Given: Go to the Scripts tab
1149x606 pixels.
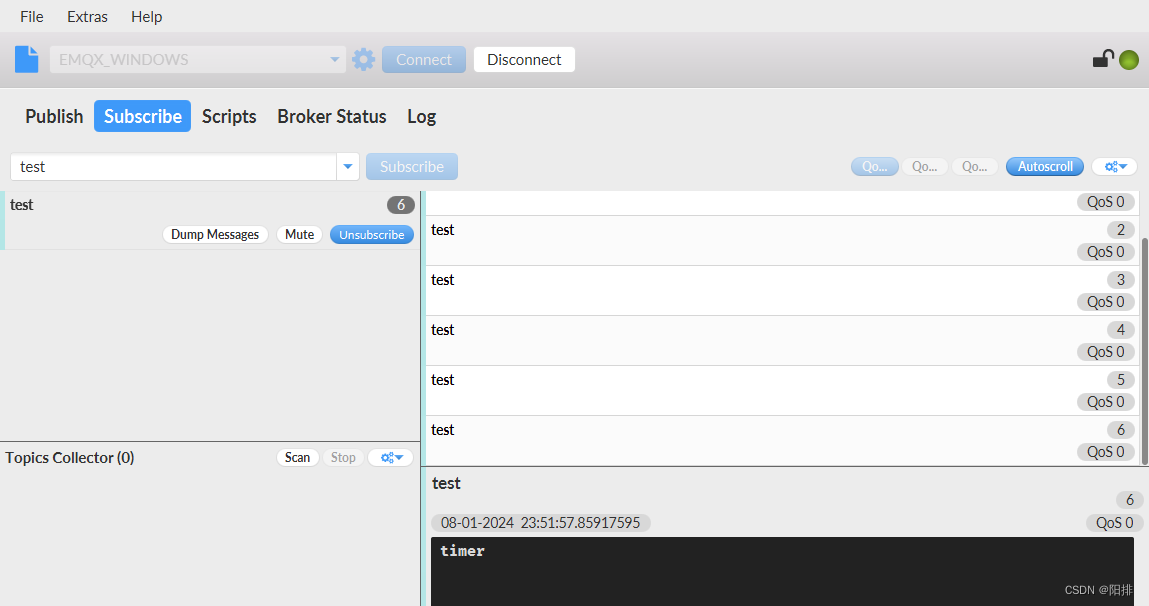Looking at the screenshot, I should (229, 117).
